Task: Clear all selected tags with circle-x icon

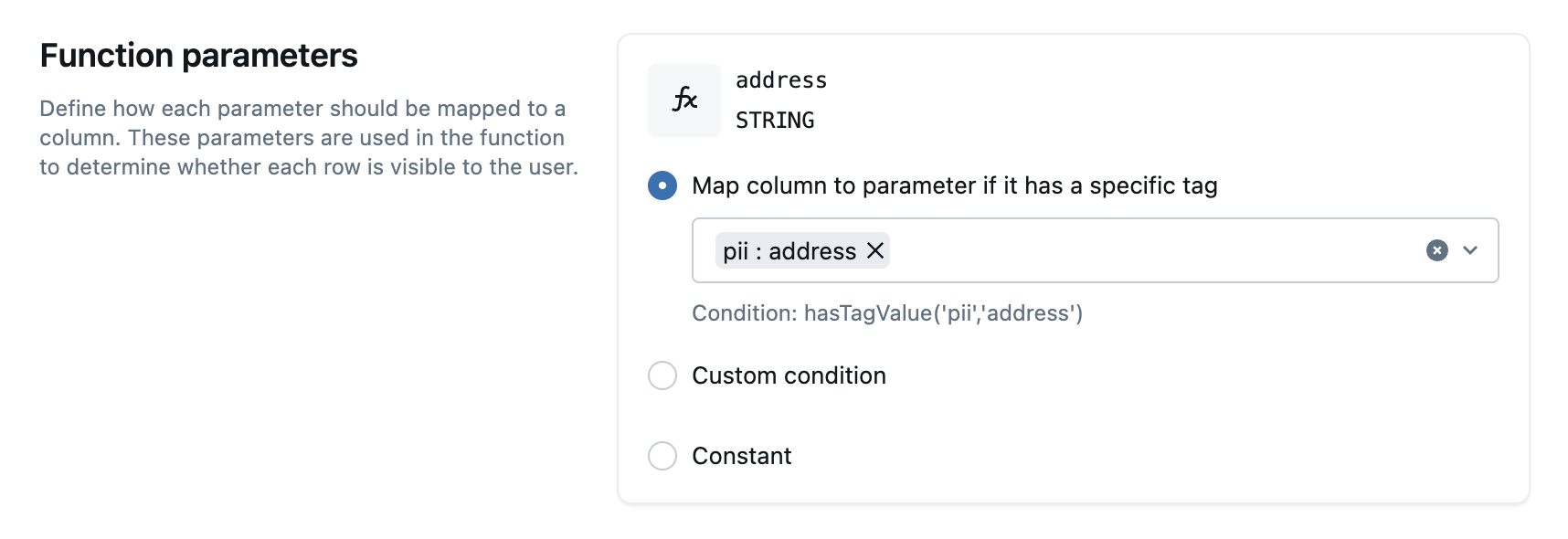Action: point(1436,250)
